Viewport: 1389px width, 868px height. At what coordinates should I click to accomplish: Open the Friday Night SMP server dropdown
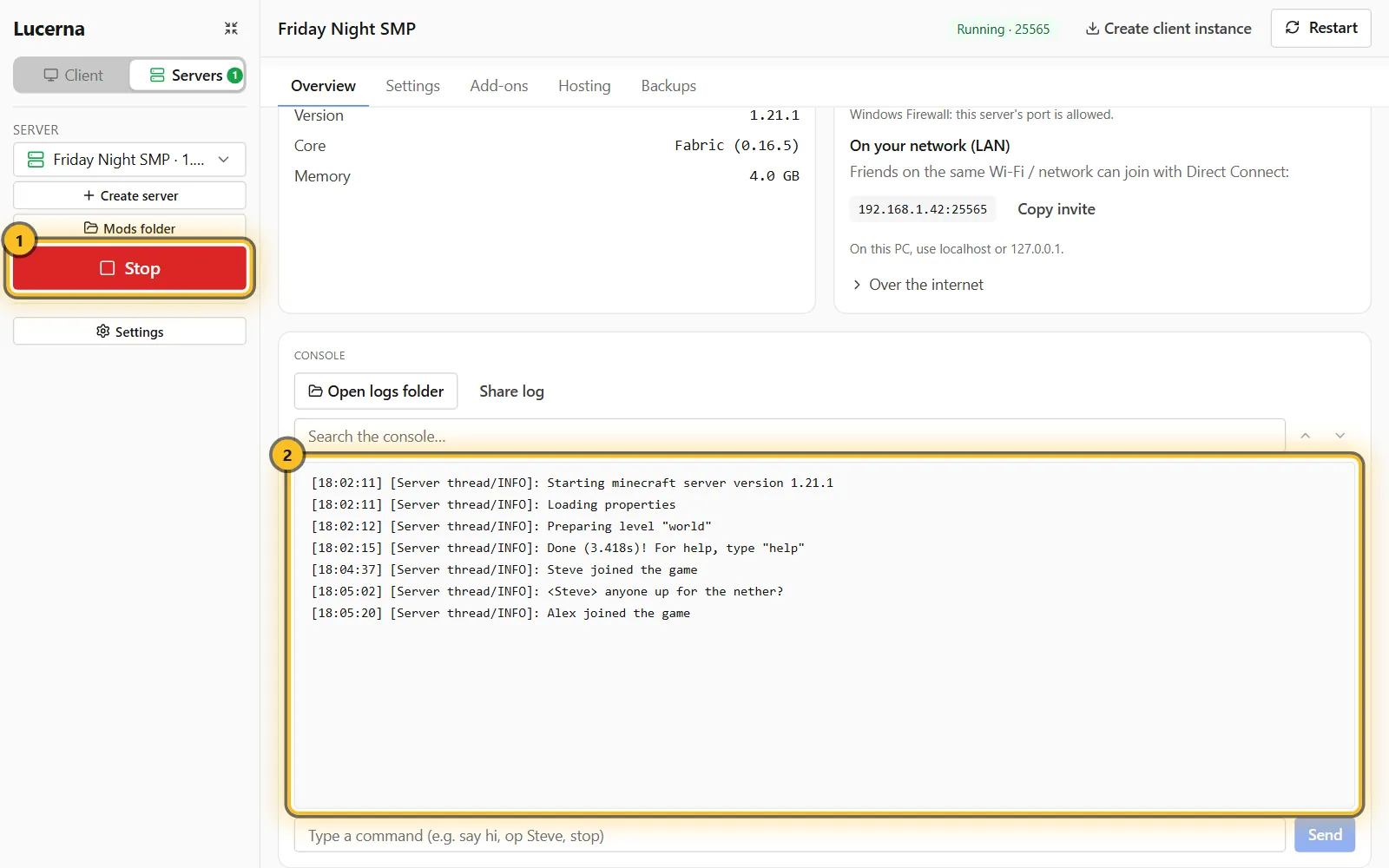[x=129, y=160]
